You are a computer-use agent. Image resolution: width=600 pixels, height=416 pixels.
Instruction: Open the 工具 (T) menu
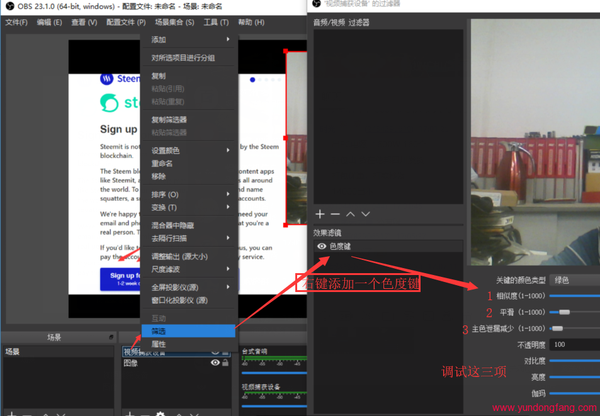(215, 22)
